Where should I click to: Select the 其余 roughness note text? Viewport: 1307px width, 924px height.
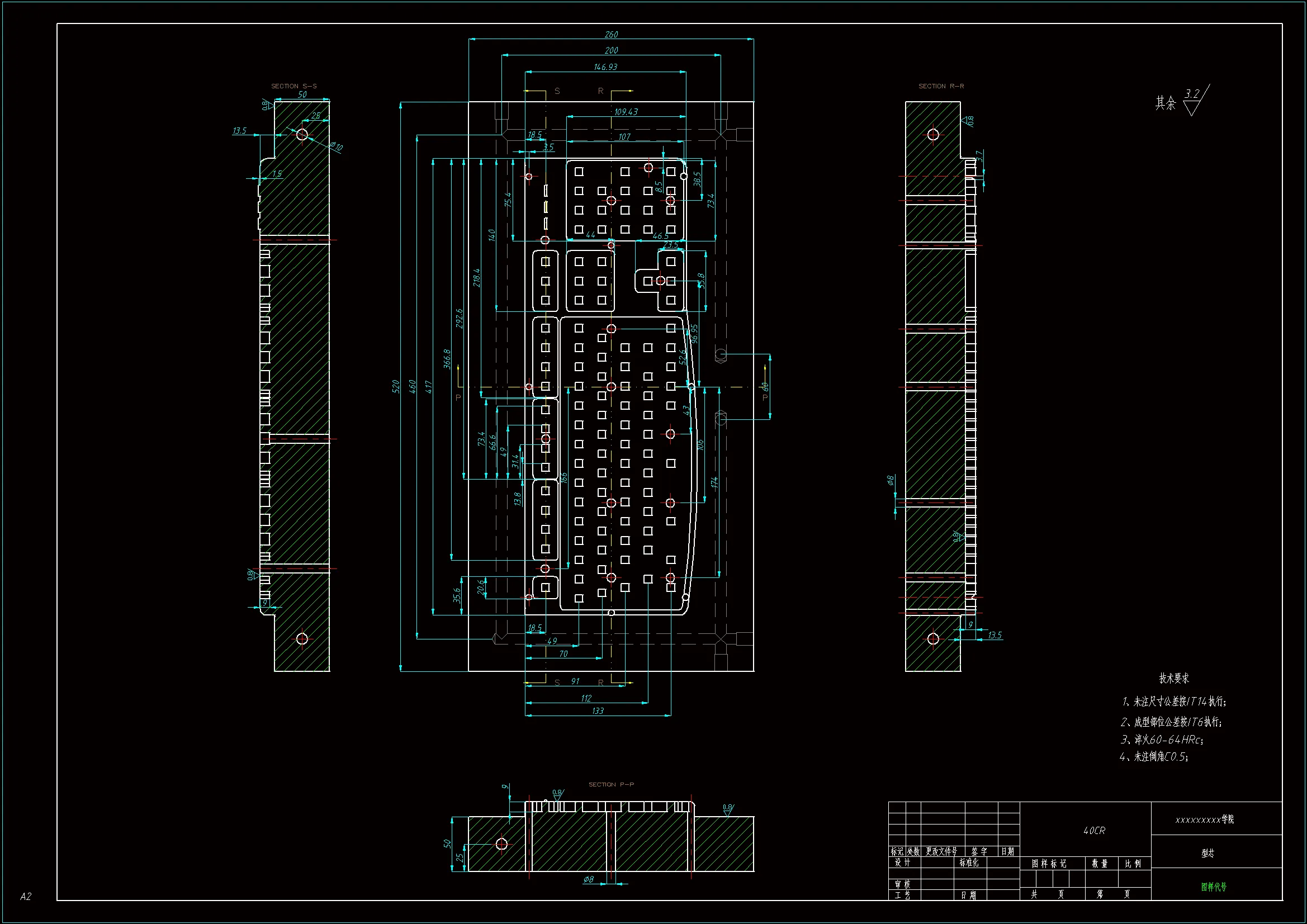(x=1165, y=103)
